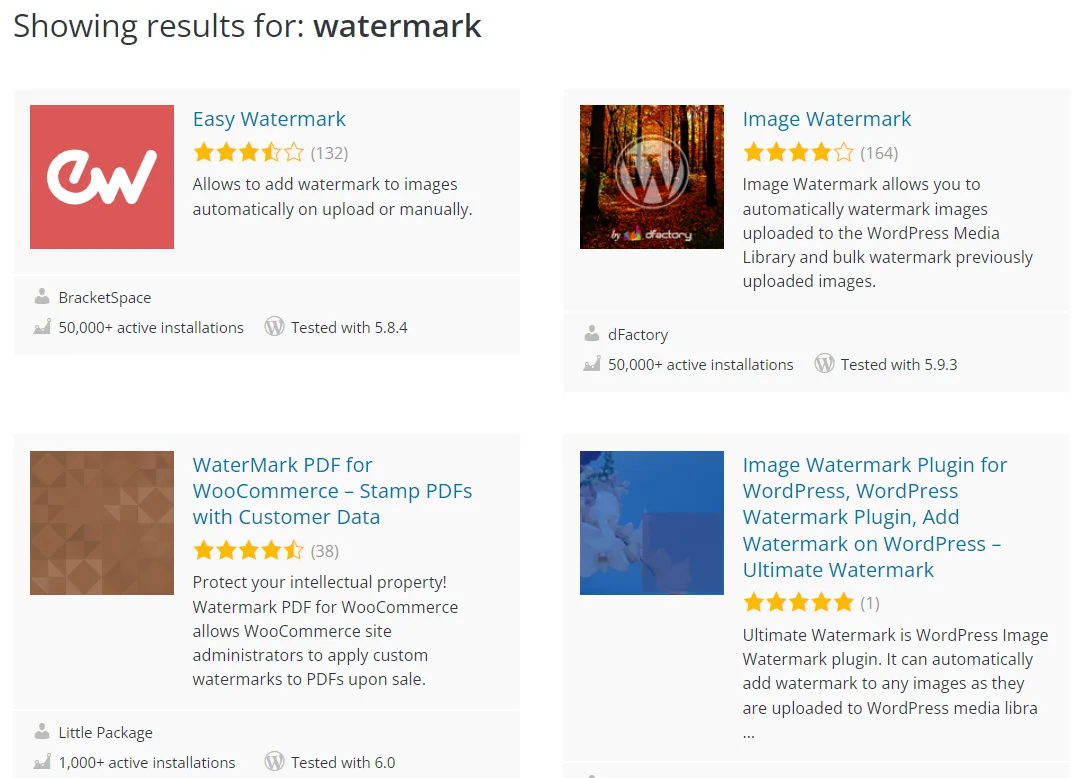
Task: Click Image Watermark star rating
Action: 798,153
